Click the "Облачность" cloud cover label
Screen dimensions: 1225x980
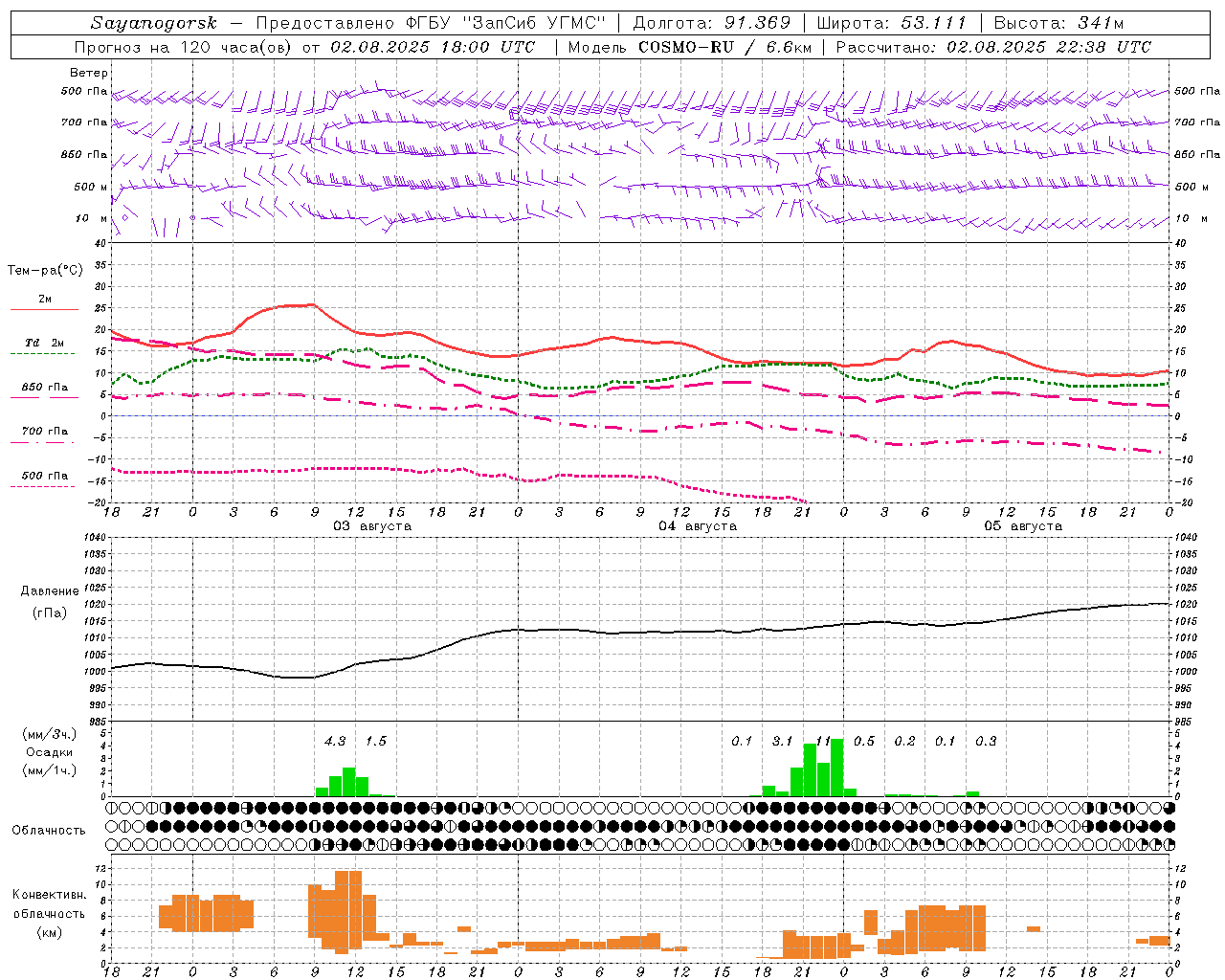point(49,831)
